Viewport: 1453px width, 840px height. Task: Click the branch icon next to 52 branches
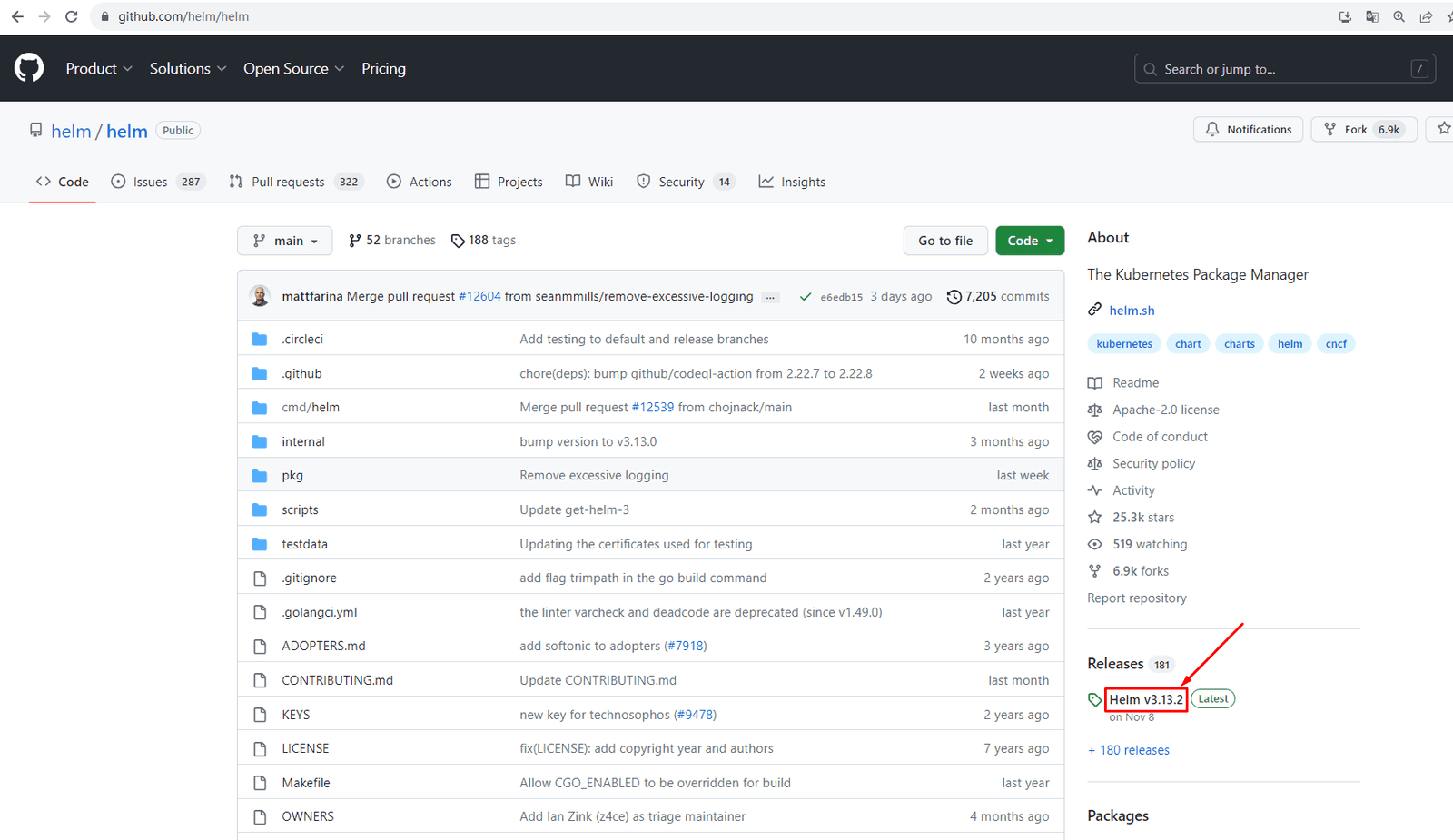pos(355,241)
